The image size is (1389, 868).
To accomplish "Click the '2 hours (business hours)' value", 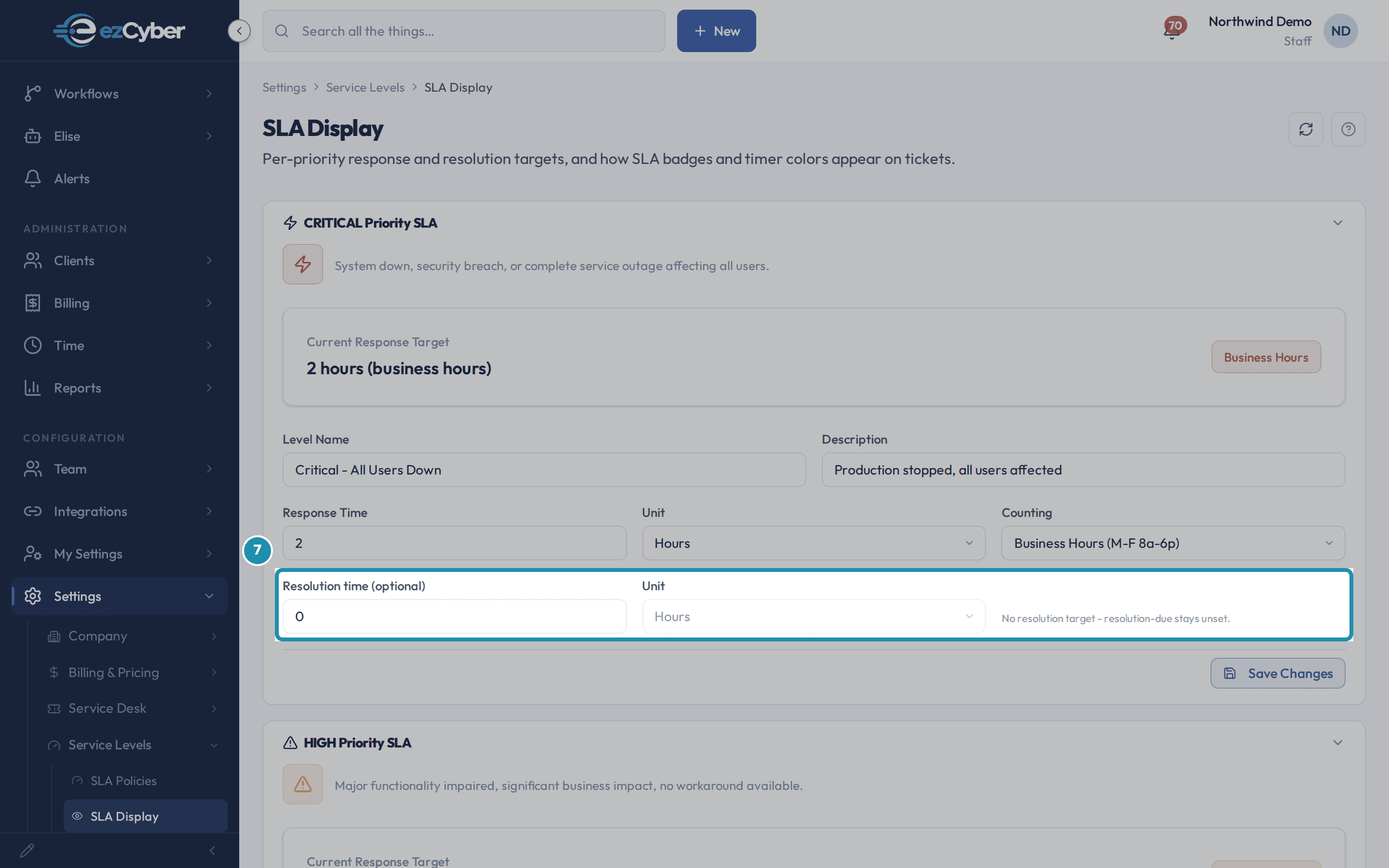I will click(399, 368).
